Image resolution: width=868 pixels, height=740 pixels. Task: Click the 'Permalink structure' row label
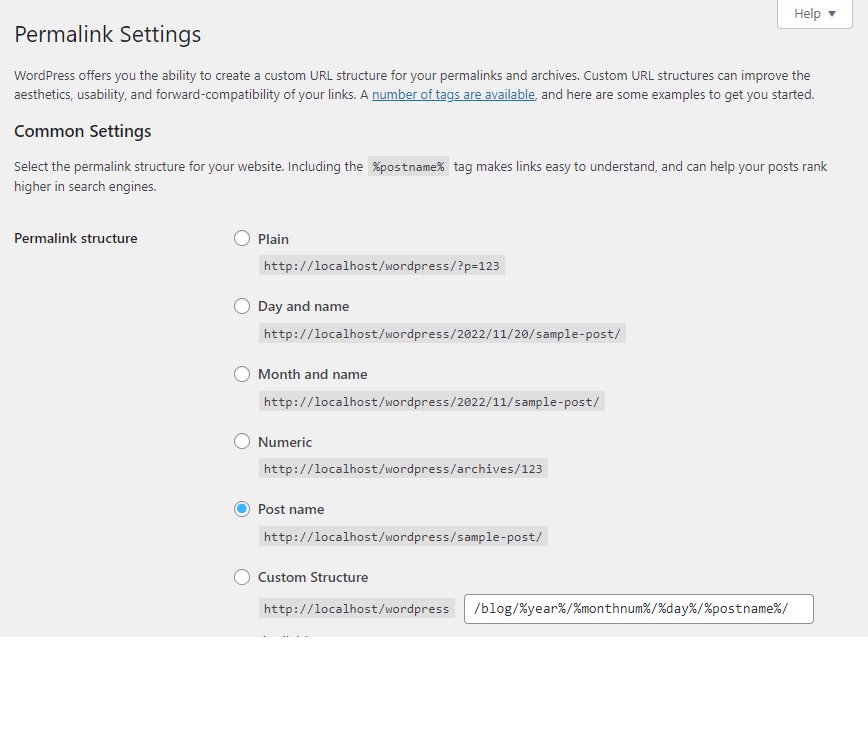(x=76, y=238)
